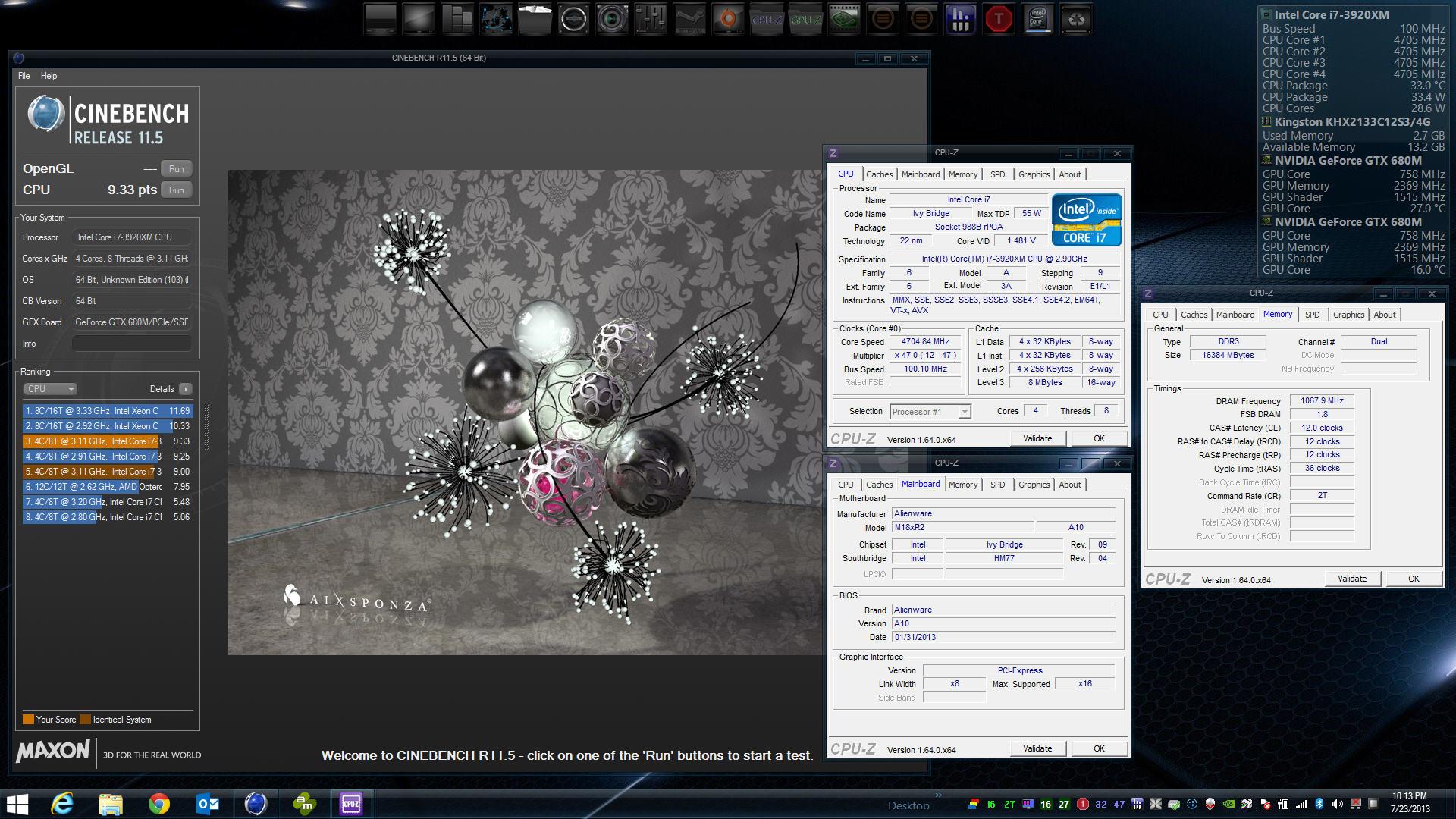1456x819 pixels.
Task: Open CPU-Z from the top dock
Action: tap(766, 20)
